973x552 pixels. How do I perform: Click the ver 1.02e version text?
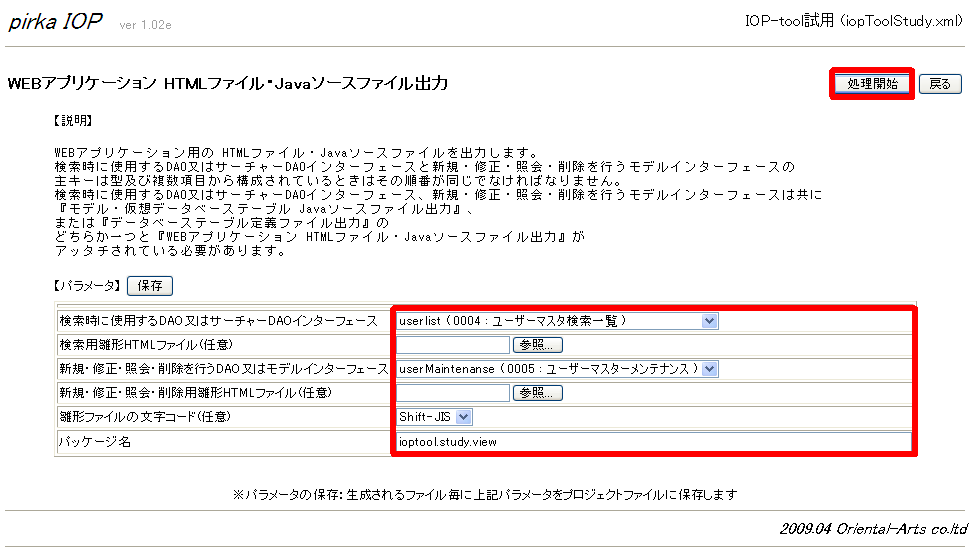click(x=145, y=25)
